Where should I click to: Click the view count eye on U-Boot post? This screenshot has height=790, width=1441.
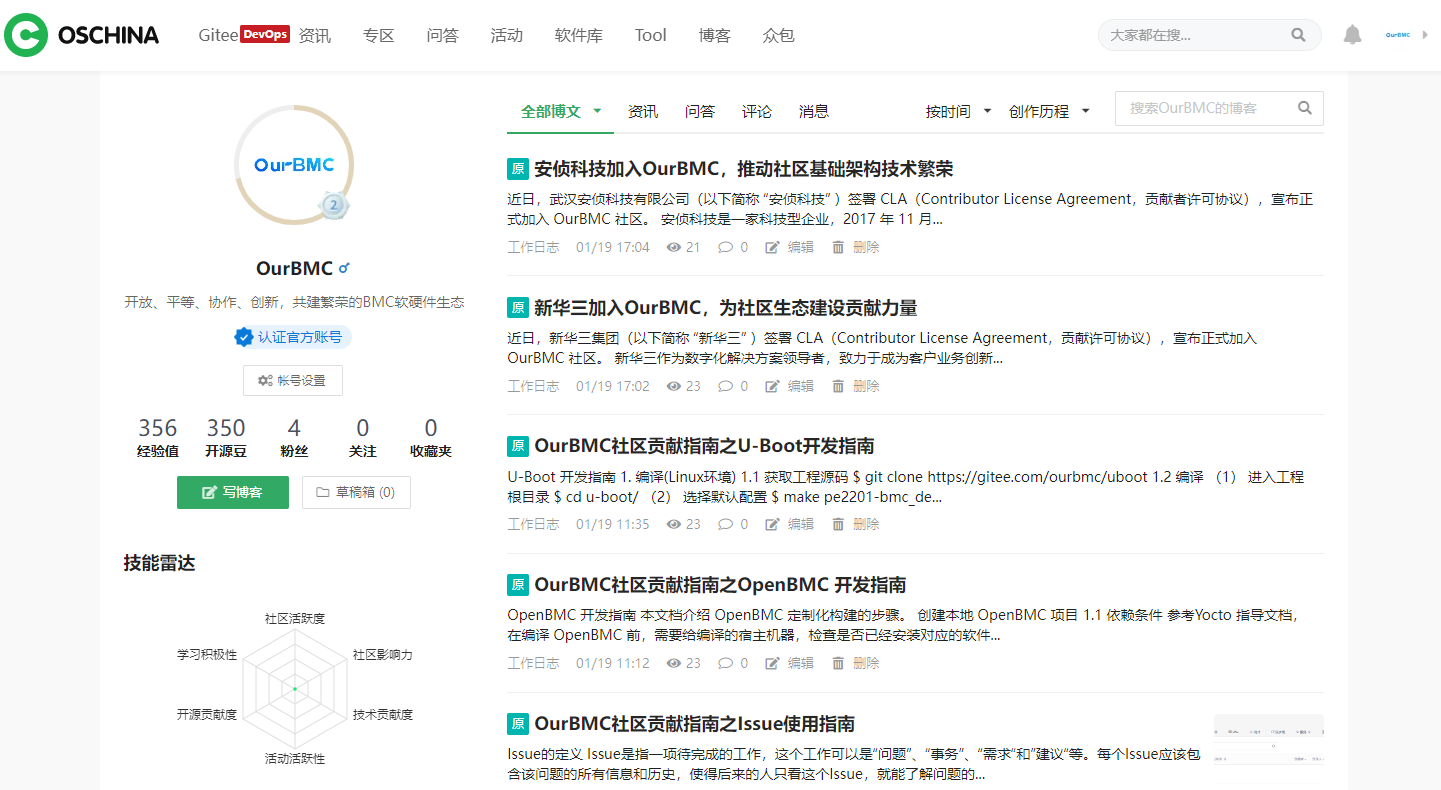click(674, 524)
